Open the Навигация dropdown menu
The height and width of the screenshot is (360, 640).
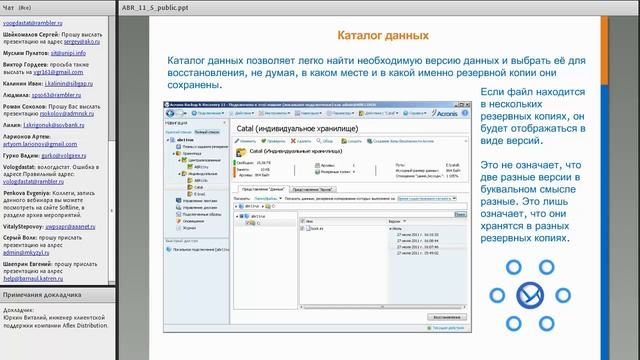pos(309,113)
